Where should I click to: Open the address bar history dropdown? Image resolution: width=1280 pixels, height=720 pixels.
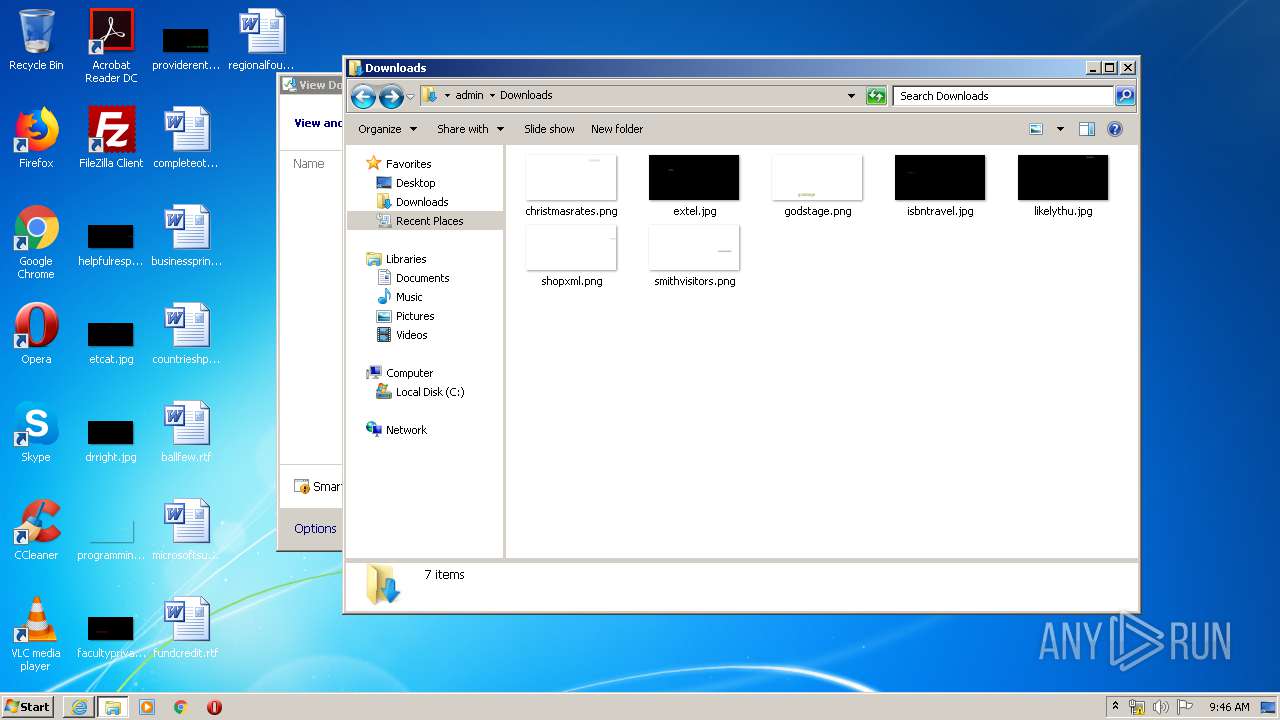(x=851, y=96)
